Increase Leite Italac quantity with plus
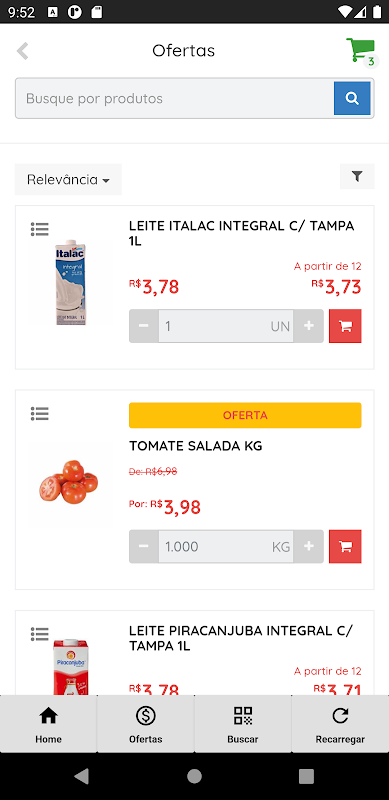389x800 pixels. point(308,326)
